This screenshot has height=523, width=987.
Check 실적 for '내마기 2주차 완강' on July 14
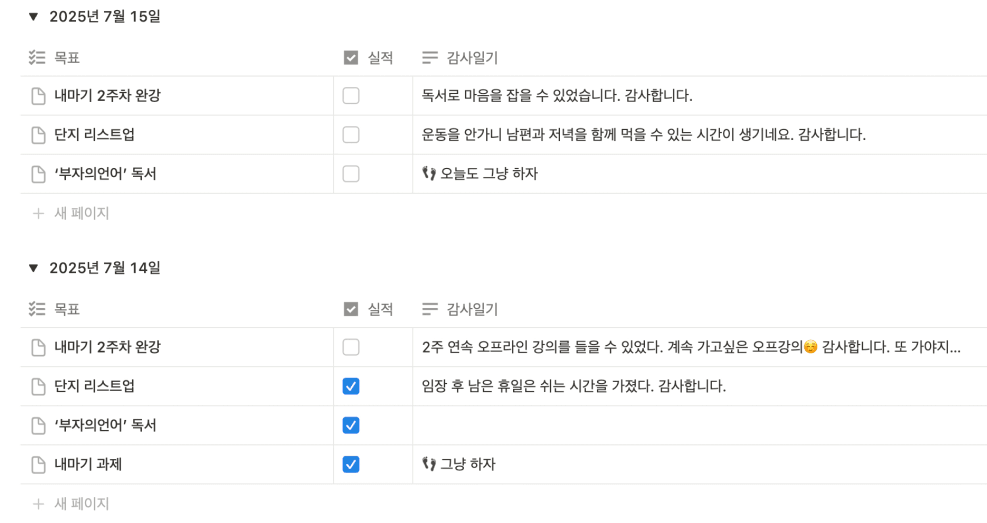[351, 347]
